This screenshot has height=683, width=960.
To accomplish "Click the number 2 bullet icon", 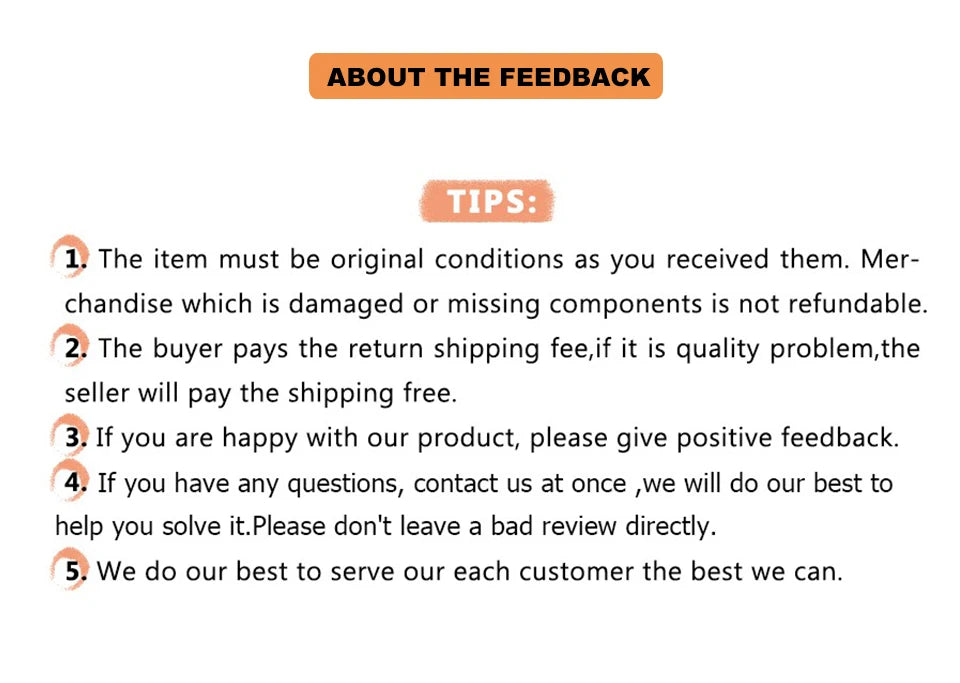I will tap(73, 348).
